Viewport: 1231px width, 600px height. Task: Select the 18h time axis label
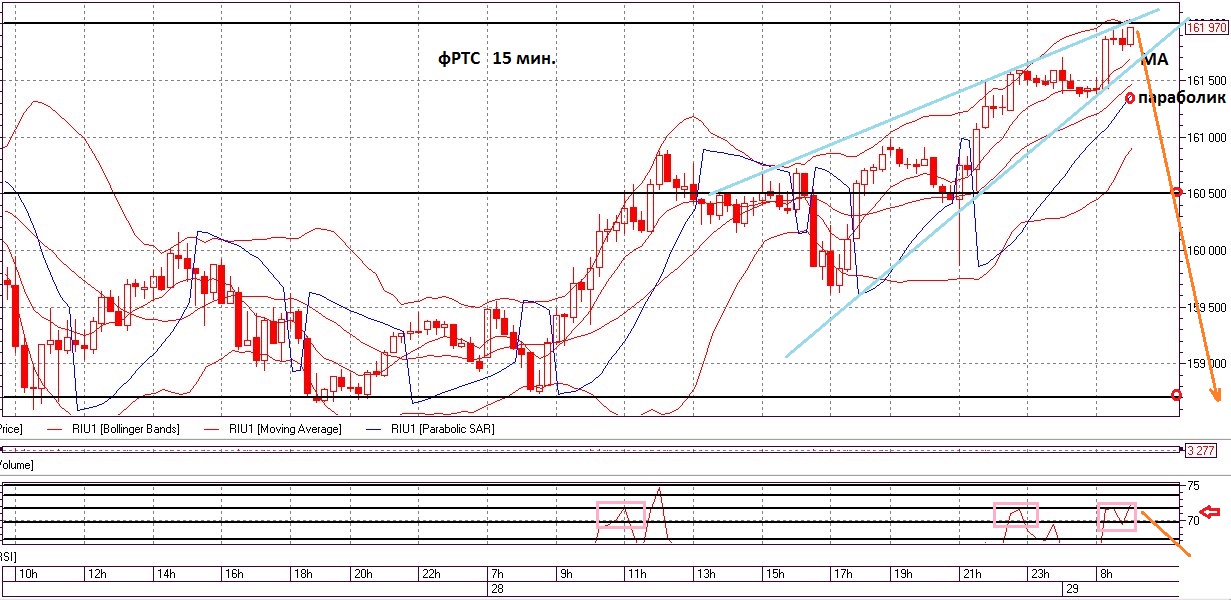pos(303,574)
